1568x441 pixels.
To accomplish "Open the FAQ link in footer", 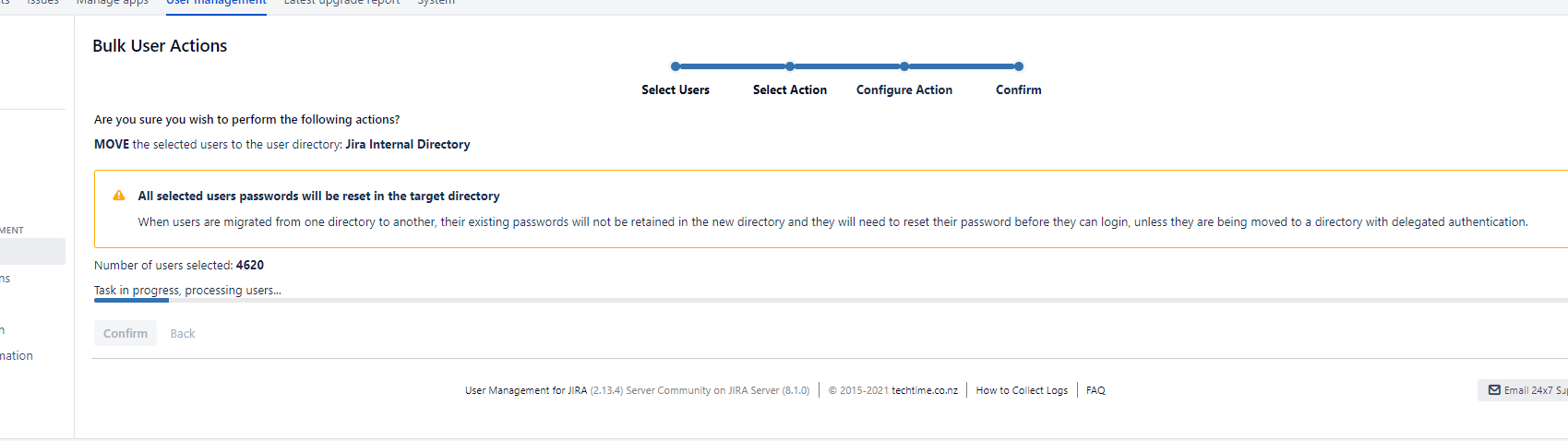I will coord(1095,390).
